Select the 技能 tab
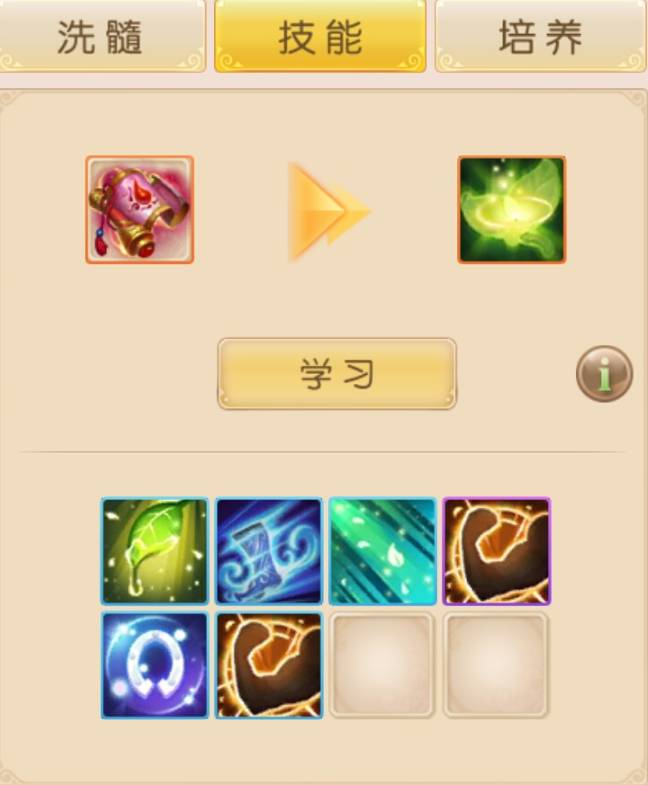 320,36
